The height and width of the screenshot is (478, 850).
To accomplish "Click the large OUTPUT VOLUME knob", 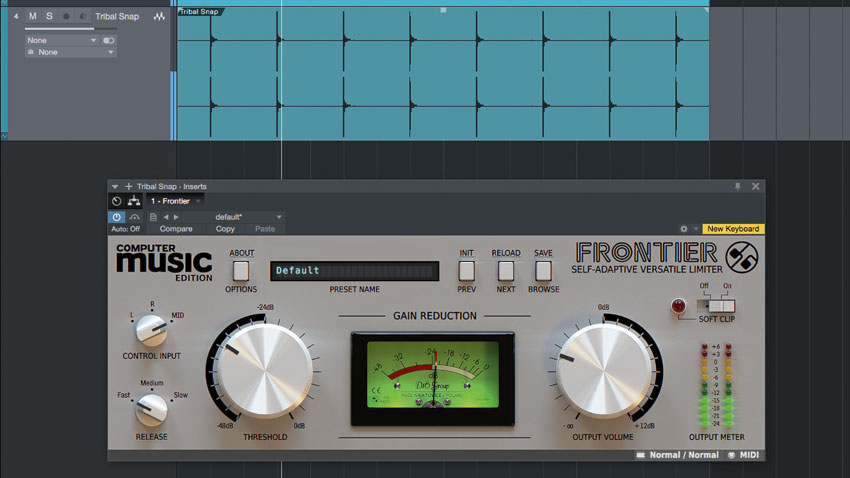I will pos(603,371).
